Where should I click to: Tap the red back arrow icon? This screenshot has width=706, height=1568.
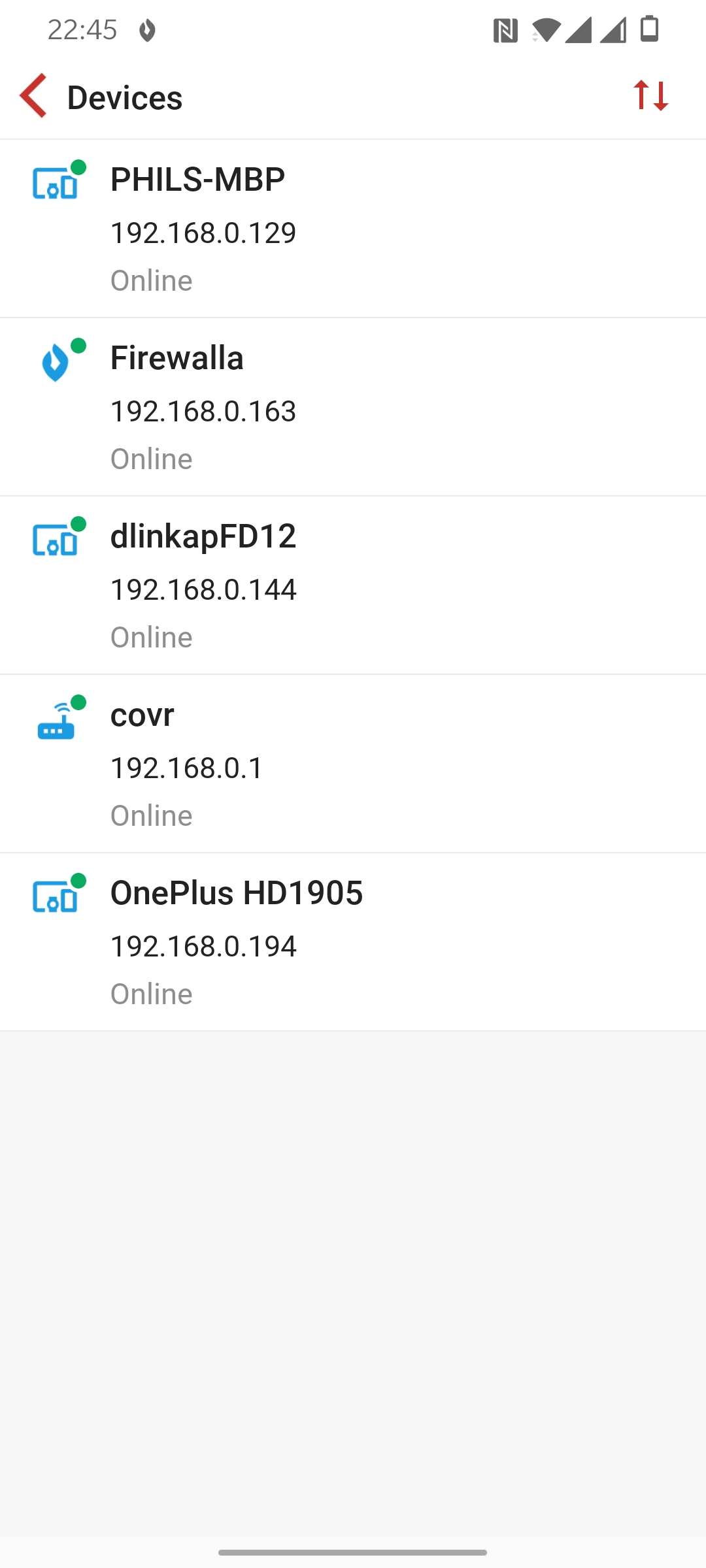[33, 96]
